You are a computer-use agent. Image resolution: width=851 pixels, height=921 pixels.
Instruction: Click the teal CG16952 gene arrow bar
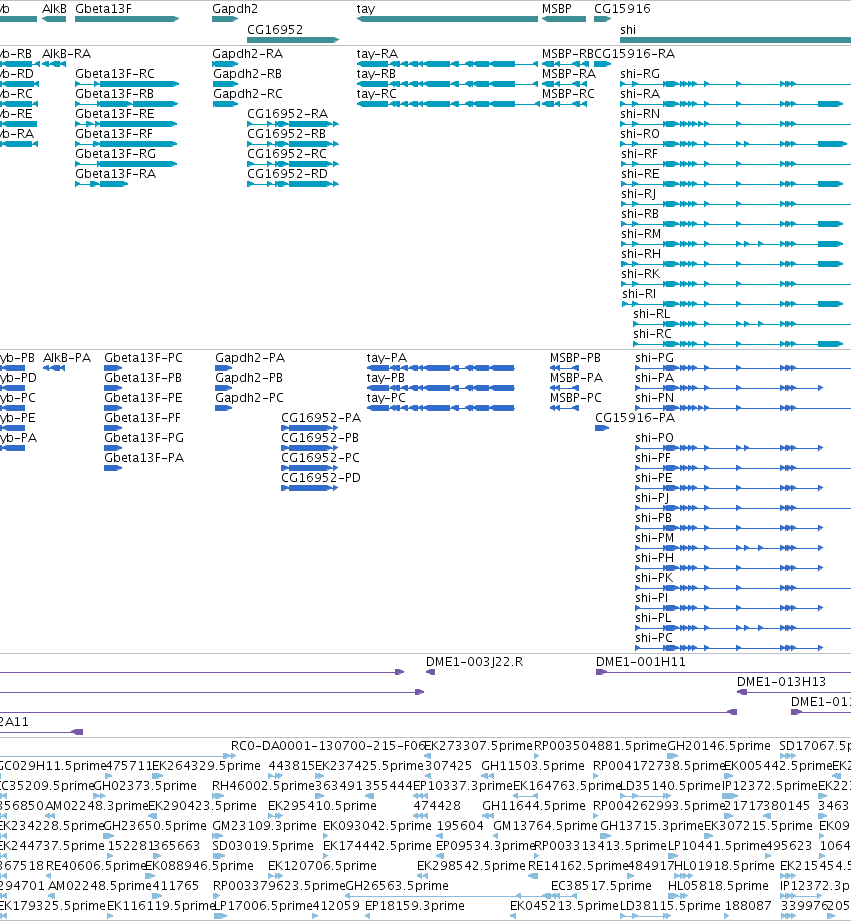293,40
